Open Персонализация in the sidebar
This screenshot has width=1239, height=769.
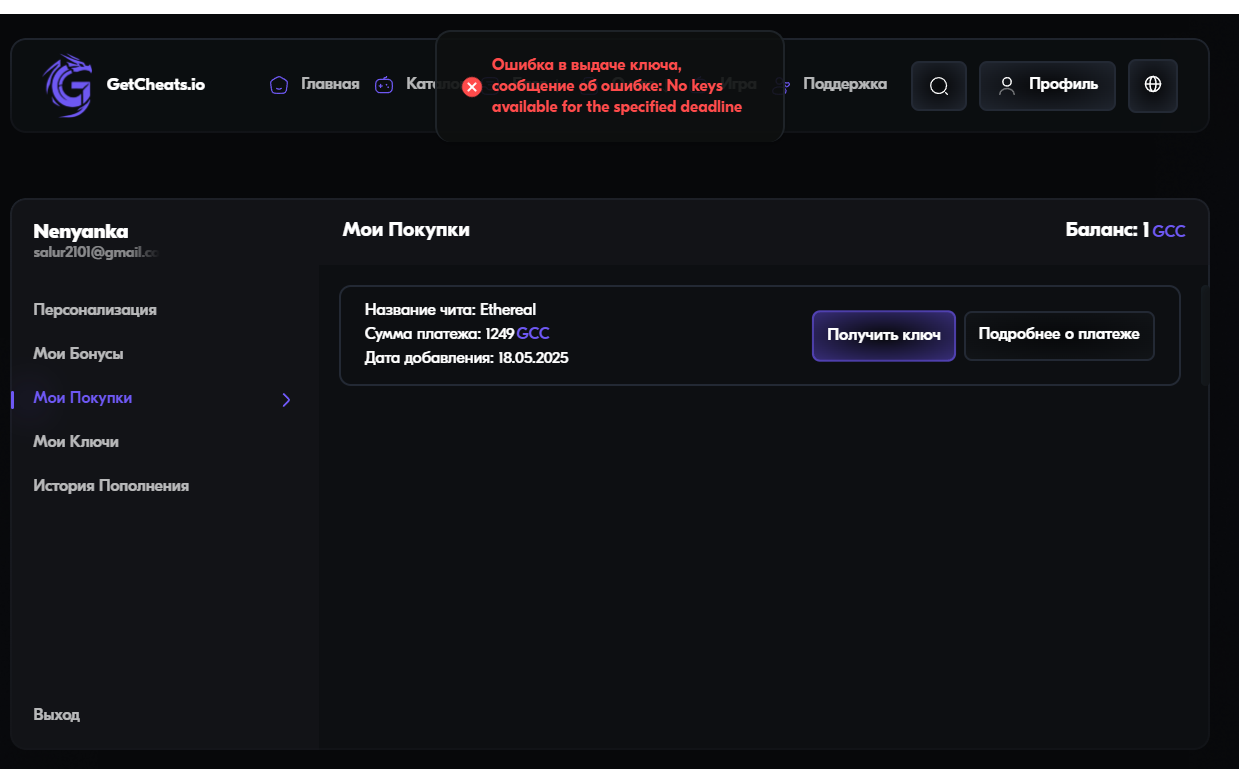pyautogui.click(x=95, y=310)
